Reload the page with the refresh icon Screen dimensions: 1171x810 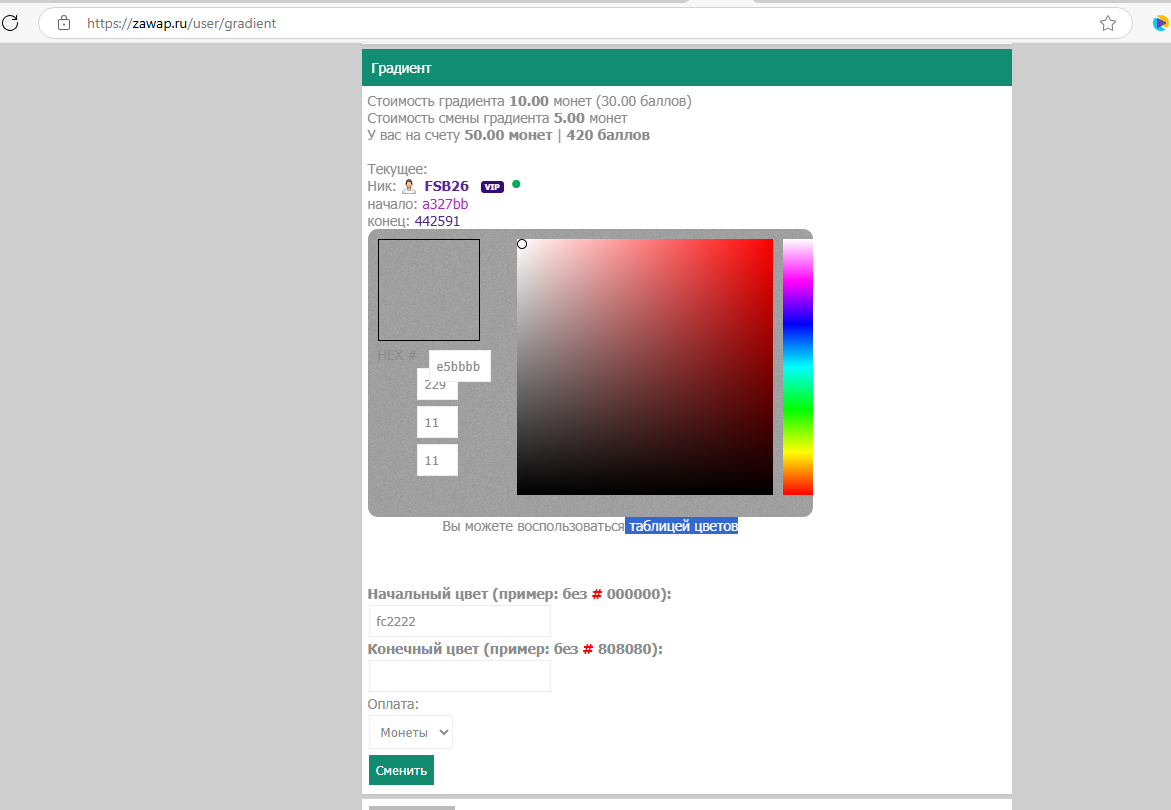click(10, 22)
